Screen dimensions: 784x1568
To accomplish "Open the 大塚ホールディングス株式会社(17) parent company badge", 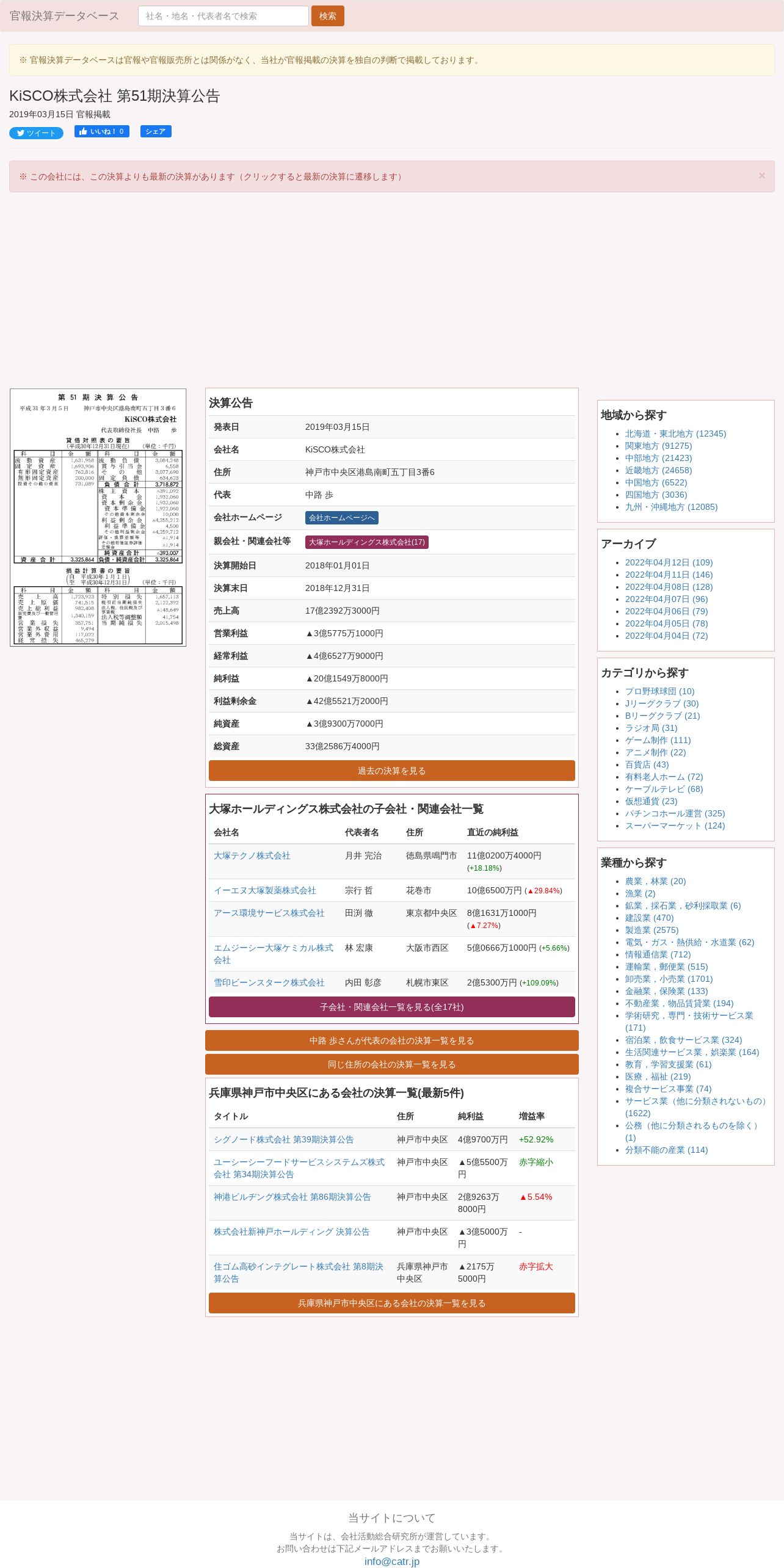I will (x=367, y=542).
